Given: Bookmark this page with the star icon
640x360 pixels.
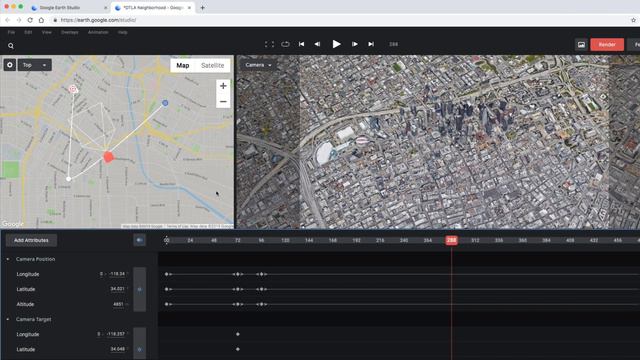Looking at the screenshot, I should click(x=633, y=20).
